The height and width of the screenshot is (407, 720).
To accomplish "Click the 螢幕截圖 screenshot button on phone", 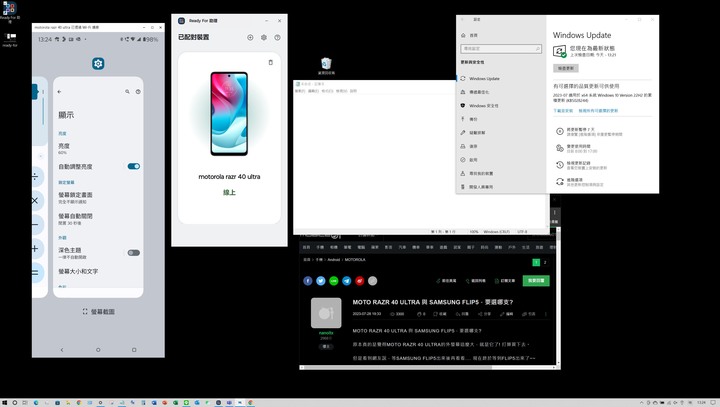I will pyautogui.click(x=98, y=311).
